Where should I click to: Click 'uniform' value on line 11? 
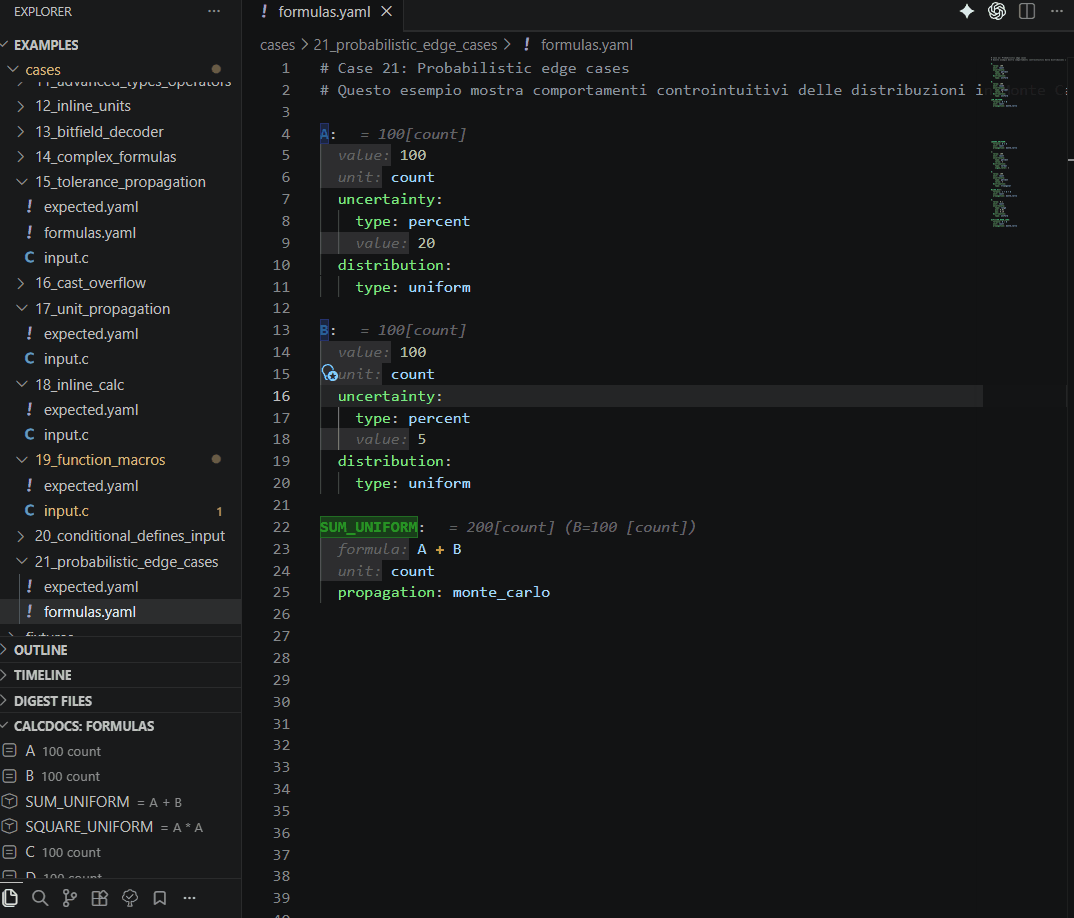(439, 287)
